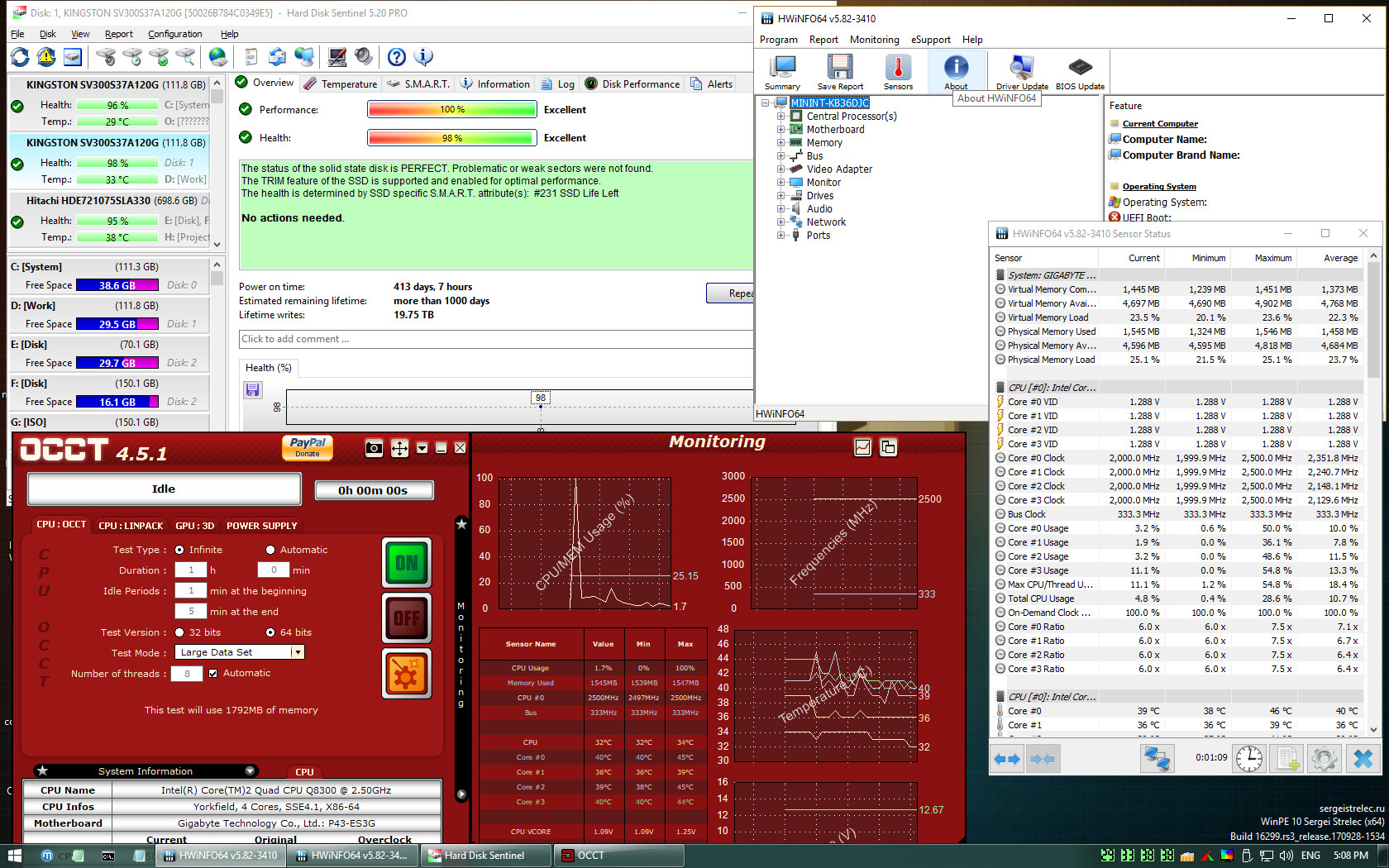Click the Hard Disk Sentinel taskbar button
Image resolution: width=1389 pixels, height=868 pixels.
(486, 856)
